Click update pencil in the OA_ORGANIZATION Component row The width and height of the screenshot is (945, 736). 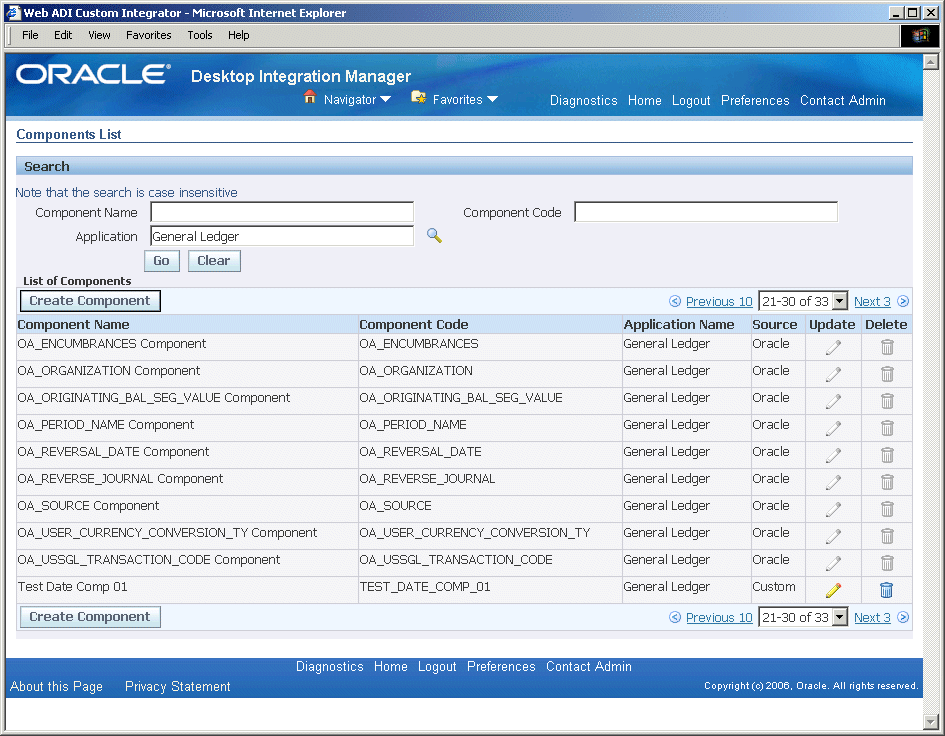pyautogui.click(x=834, y=374)
